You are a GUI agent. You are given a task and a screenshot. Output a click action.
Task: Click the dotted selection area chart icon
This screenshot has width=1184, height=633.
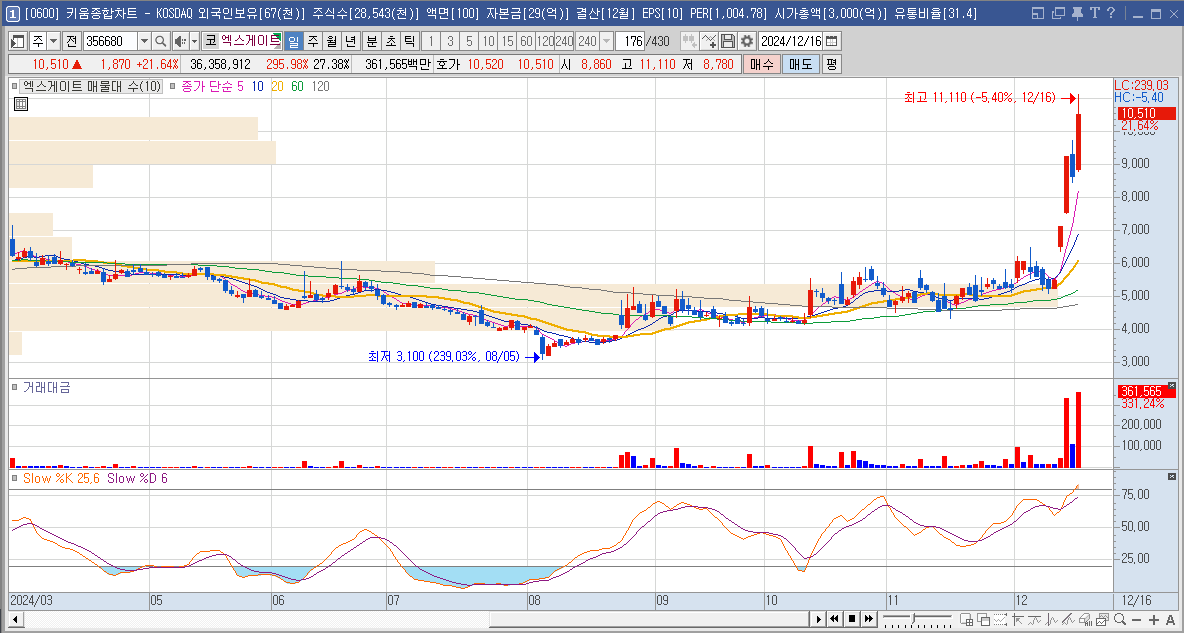point(1001,619)
